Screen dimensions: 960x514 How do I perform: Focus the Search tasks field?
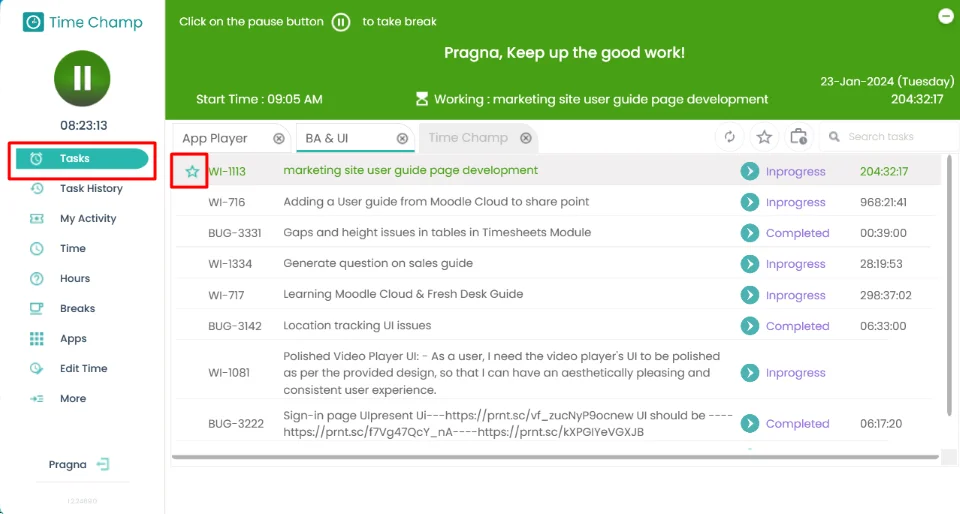coord(889,136)
